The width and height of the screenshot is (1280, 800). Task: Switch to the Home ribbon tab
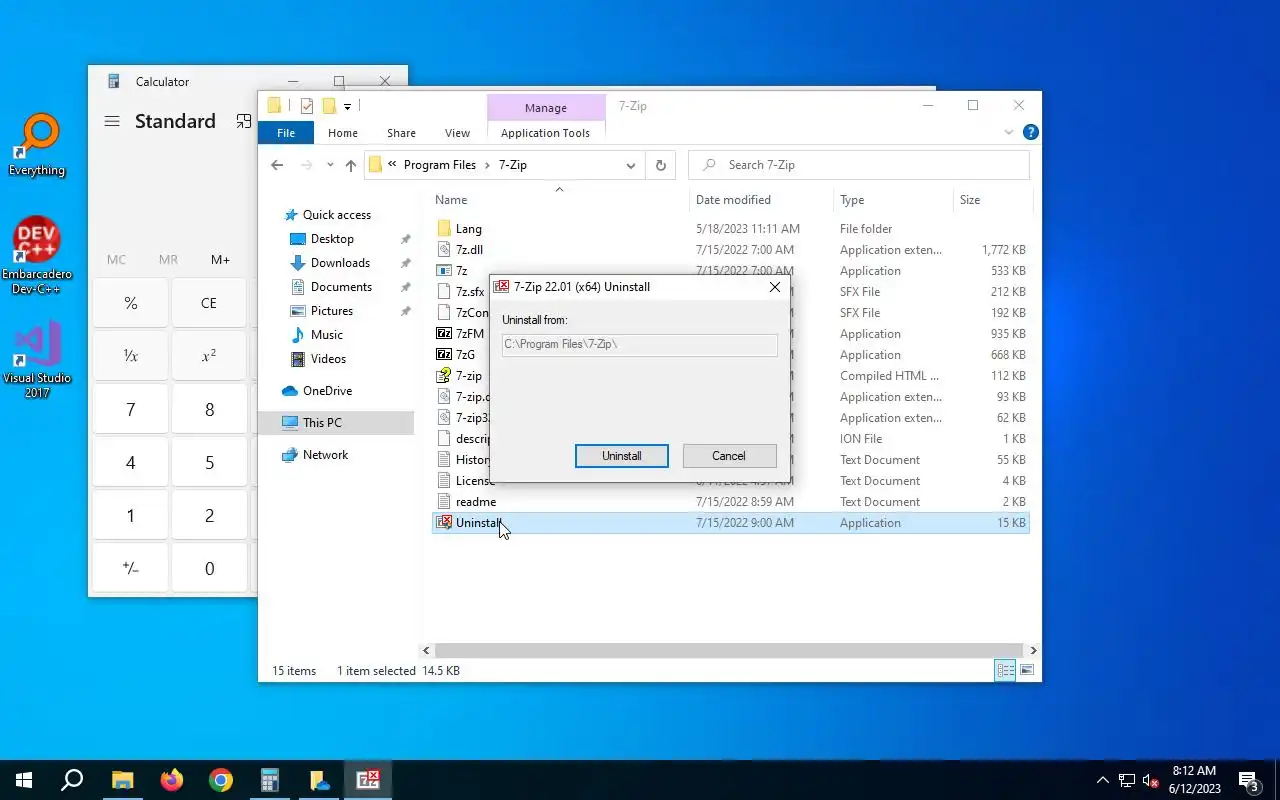click(343, 133)
